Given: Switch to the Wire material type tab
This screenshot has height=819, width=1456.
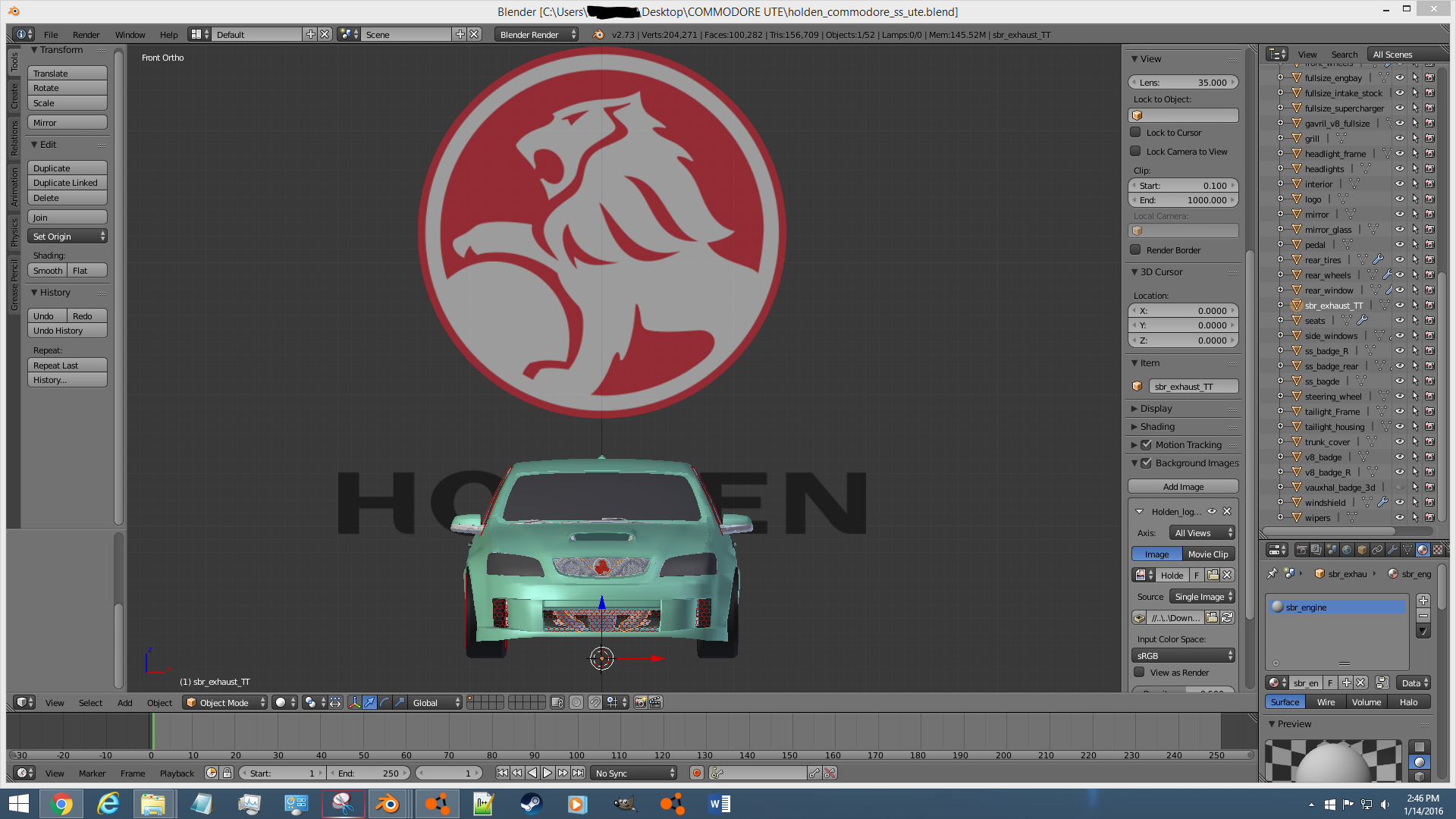Looking at the screenshot, I should (x=1326, y=702).
